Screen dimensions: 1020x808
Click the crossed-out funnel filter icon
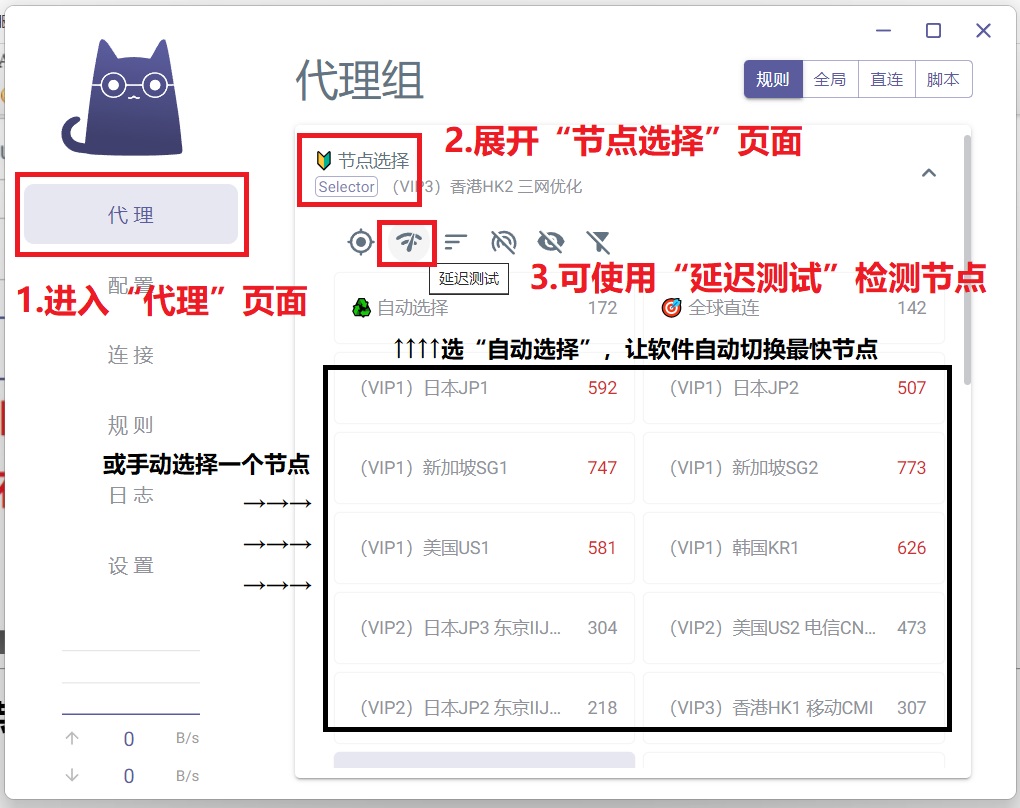[598, 241]
